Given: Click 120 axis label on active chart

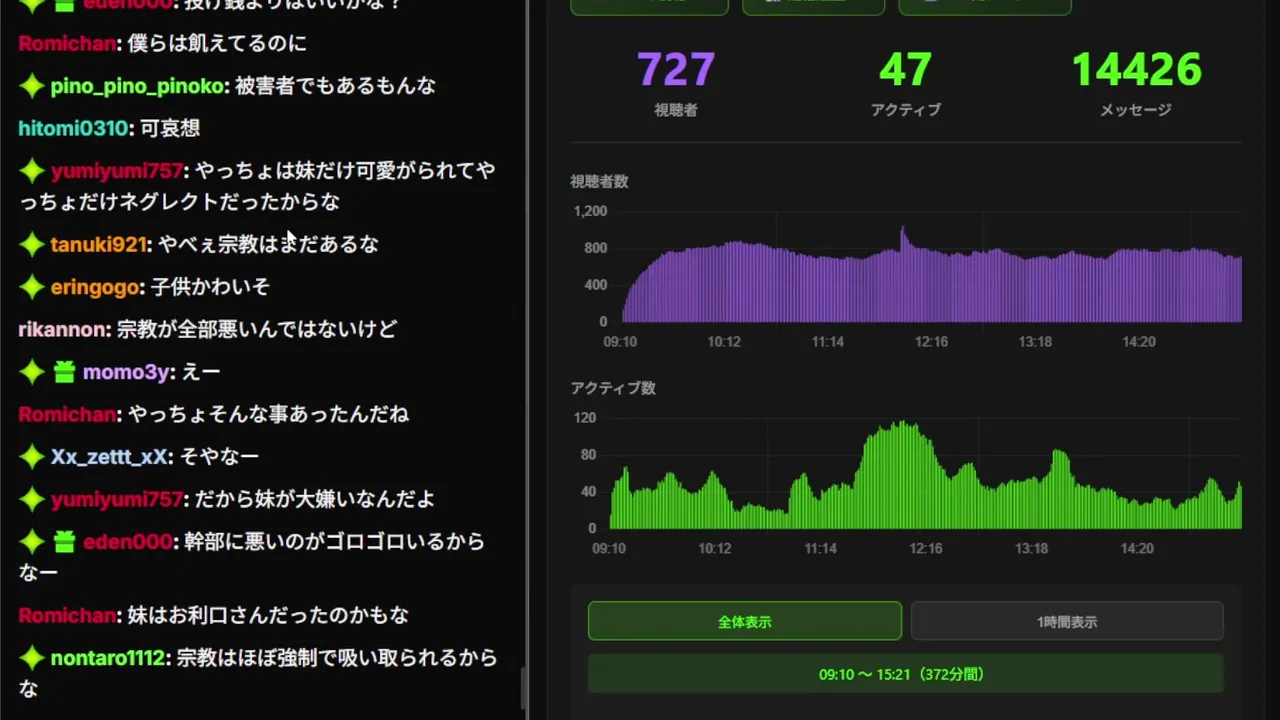Looking at the screenshot, I should coord(585,418).
